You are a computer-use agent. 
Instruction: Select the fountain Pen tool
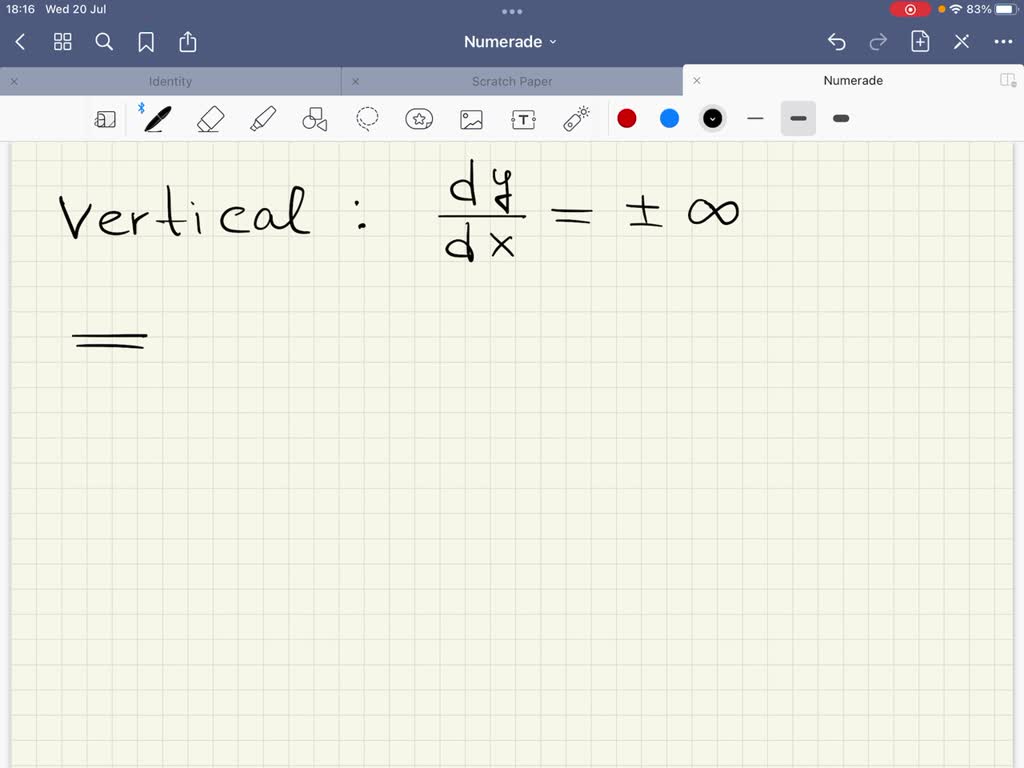coord(156,118)
